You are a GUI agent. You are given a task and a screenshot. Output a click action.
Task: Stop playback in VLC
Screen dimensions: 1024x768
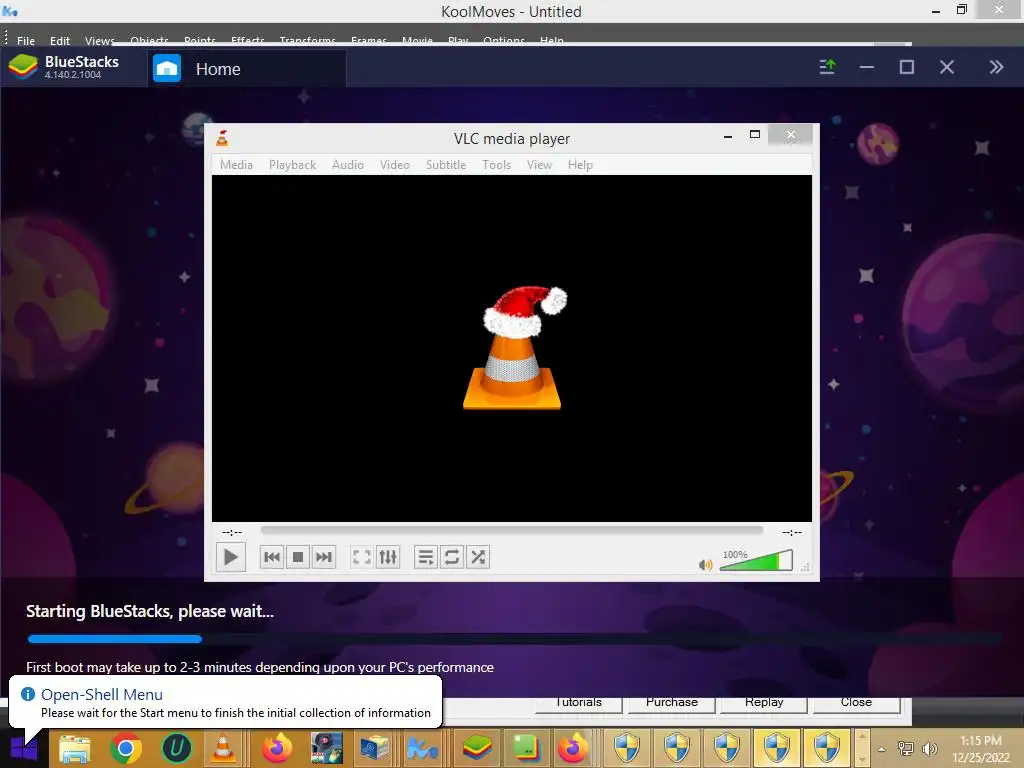click(298, 557)
